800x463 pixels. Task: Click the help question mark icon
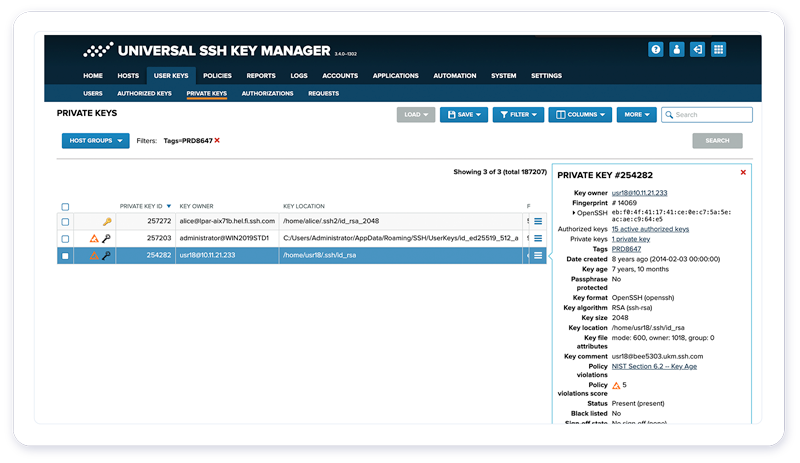[656, 49]
